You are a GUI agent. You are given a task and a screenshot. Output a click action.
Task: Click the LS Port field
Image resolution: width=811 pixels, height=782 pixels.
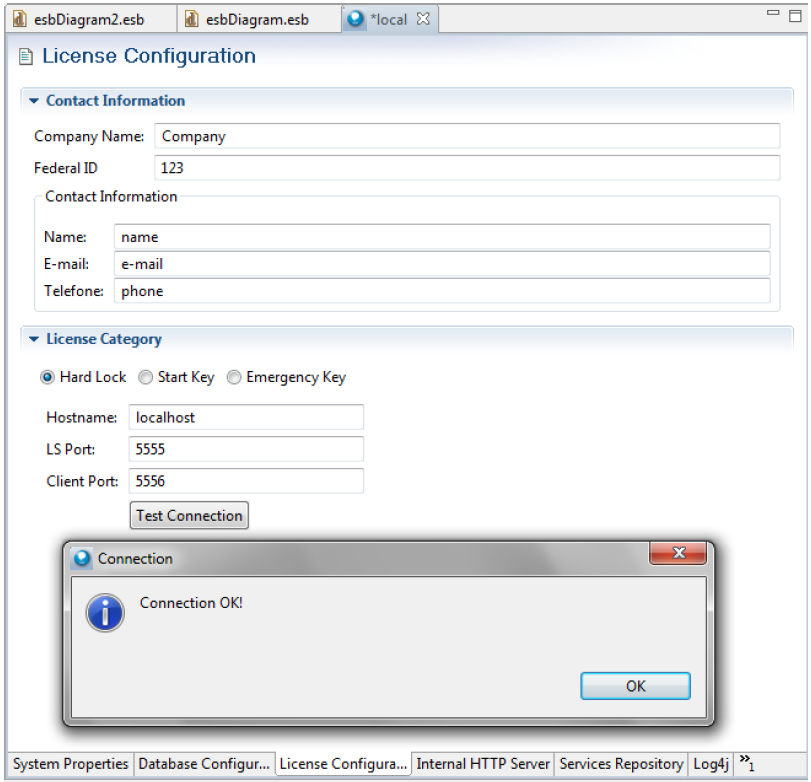point(246,449)
